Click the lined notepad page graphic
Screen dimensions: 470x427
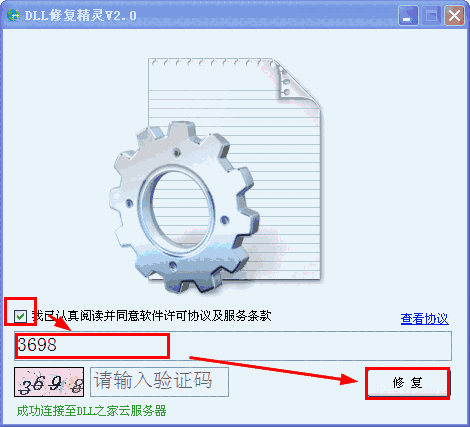(235, 168)
